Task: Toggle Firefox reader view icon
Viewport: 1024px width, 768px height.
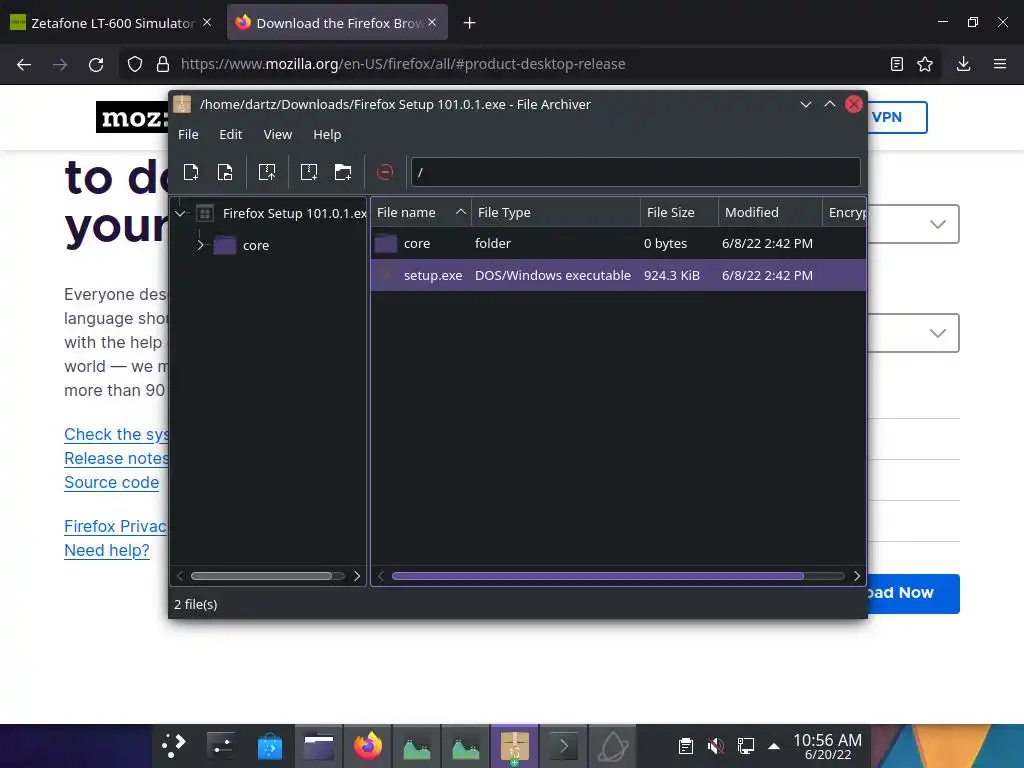Action: pyautogui.click(x=897, y=64)
